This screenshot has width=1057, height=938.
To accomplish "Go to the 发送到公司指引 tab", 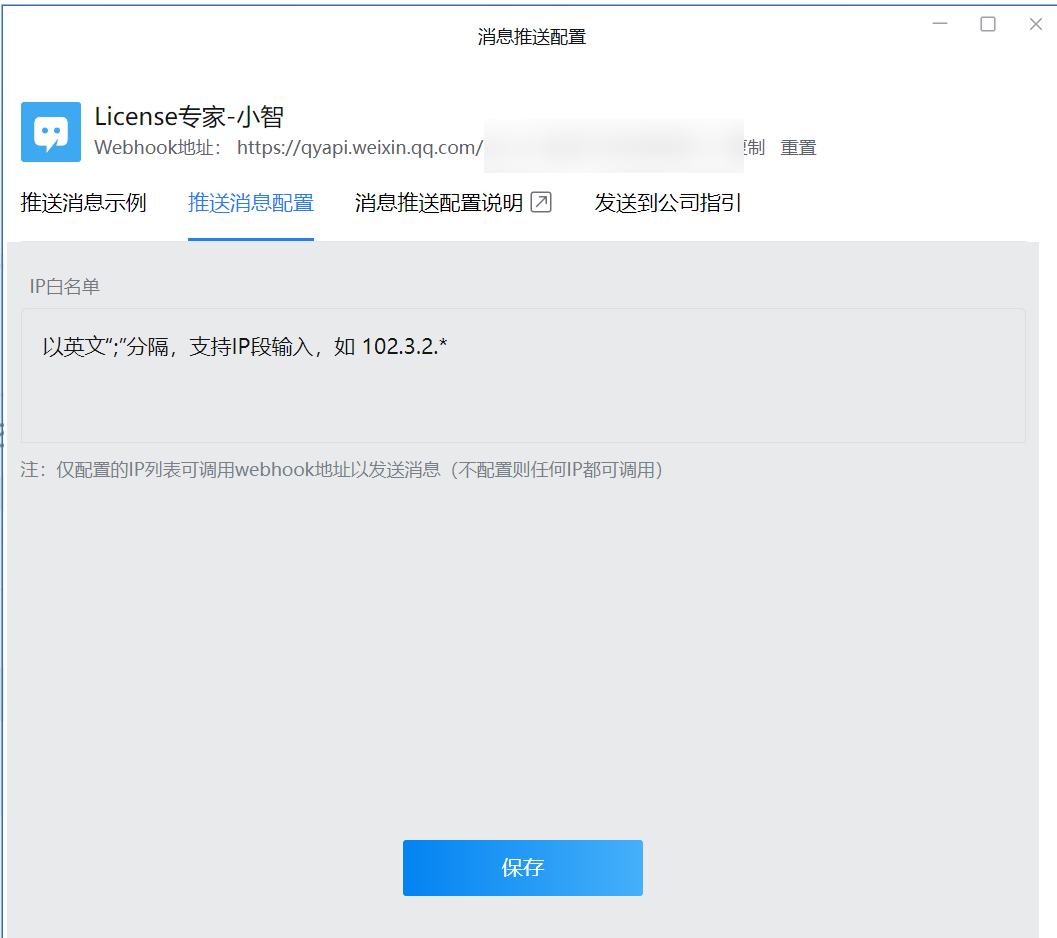I will click(x=668, y=203).
